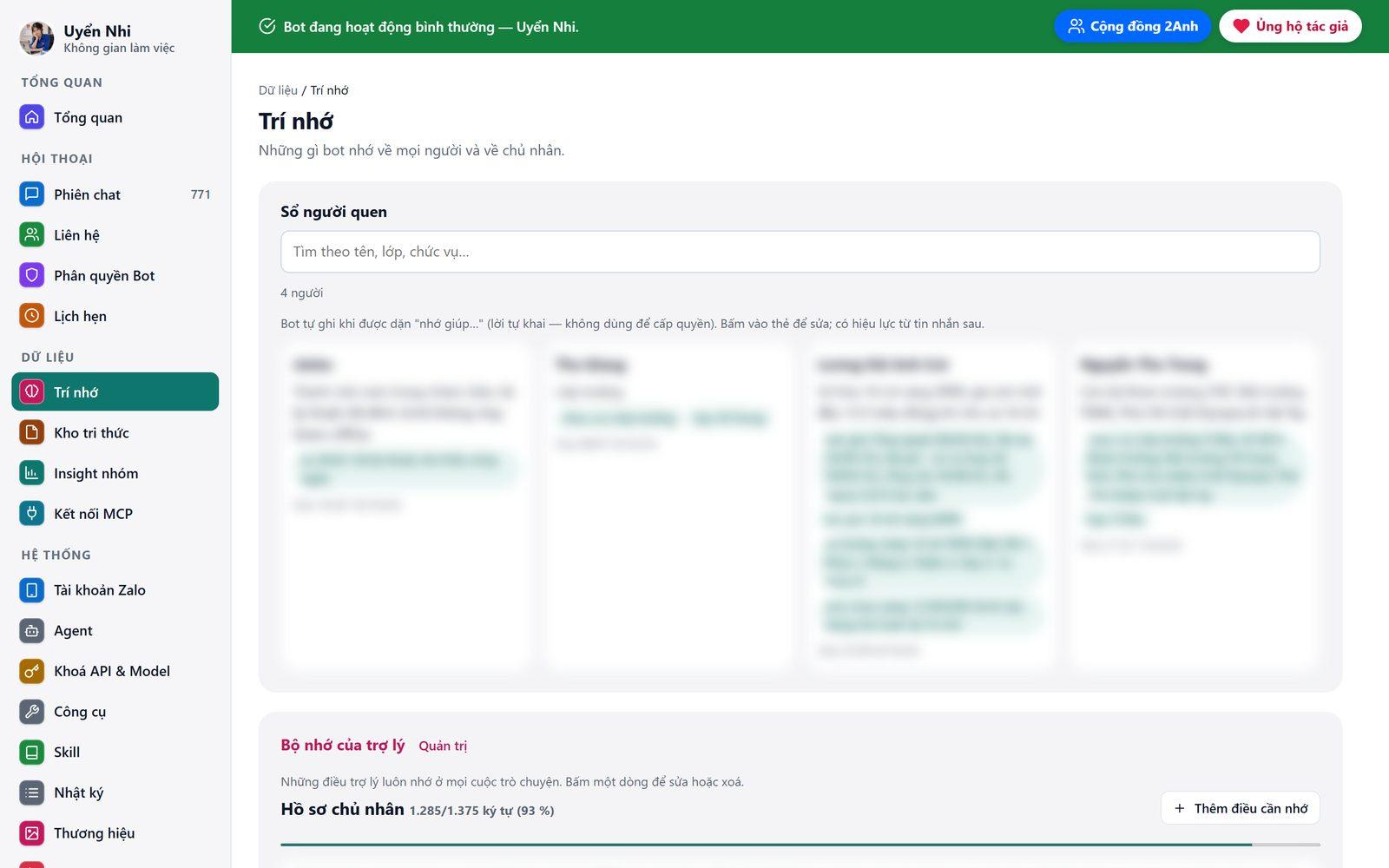Click the Khoá API & Model key icon
This screenshot has width=1389, height=868.
pyautogui.click(x=32, y=671)
